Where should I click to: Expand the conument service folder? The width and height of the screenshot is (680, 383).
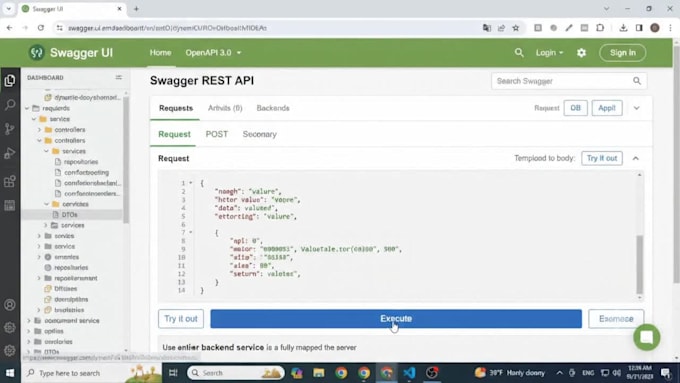tap(29, 321)
